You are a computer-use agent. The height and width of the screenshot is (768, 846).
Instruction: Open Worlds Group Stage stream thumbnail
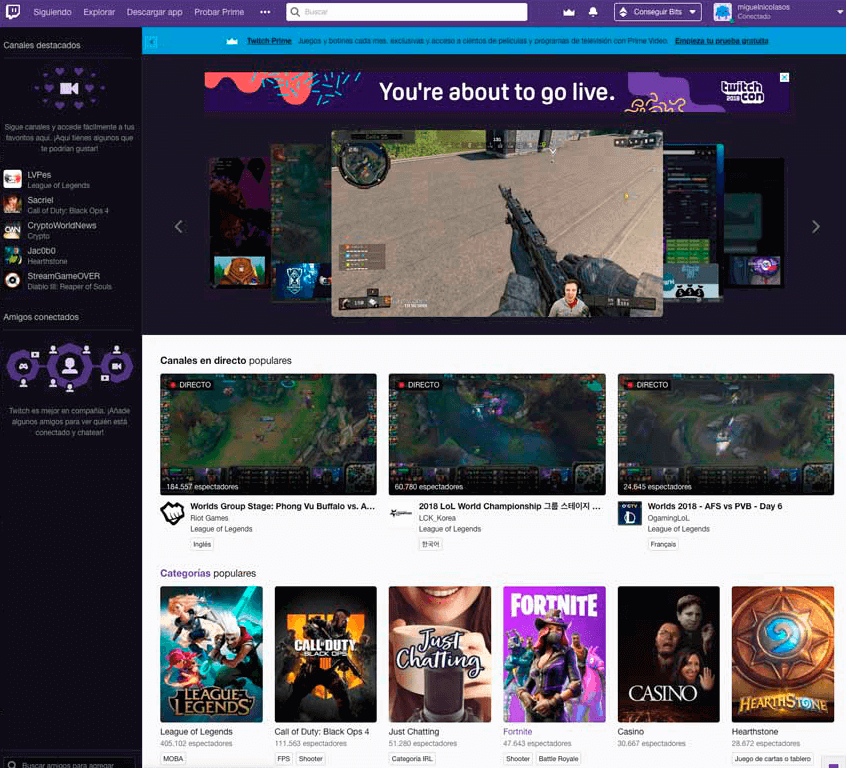(268, 434)
